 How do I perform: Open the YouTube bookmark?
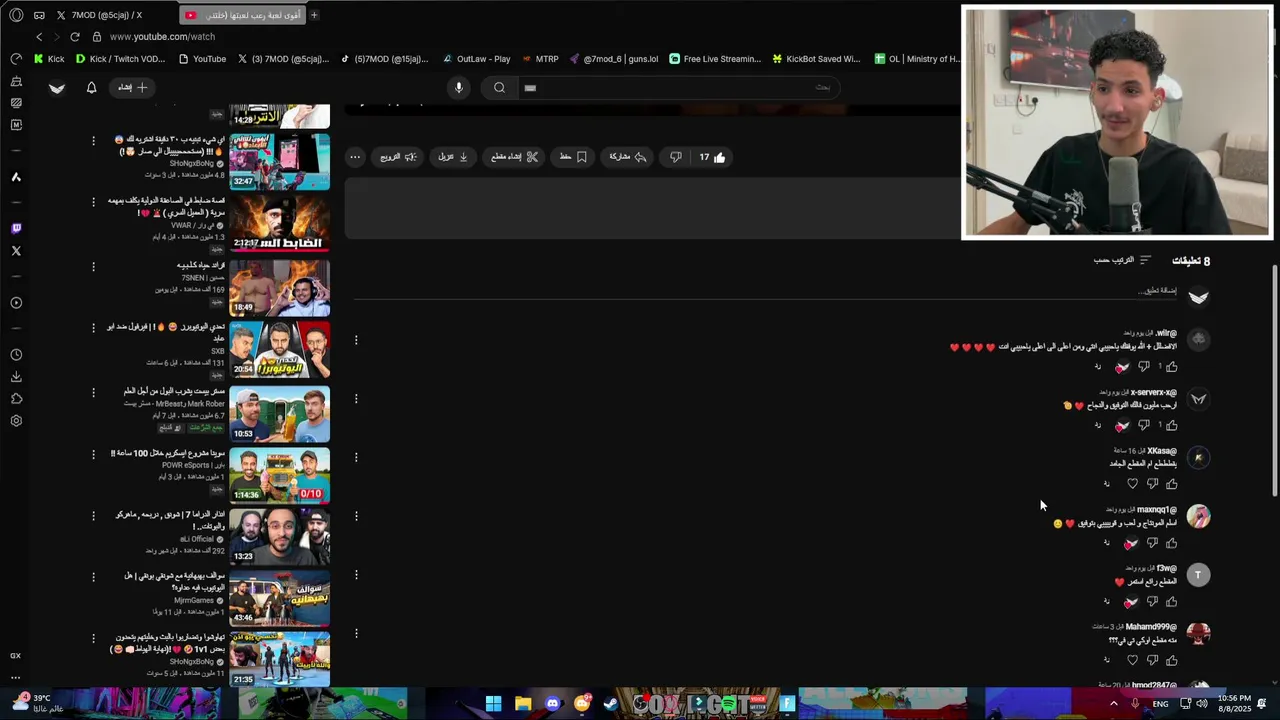tap(202, 59)
